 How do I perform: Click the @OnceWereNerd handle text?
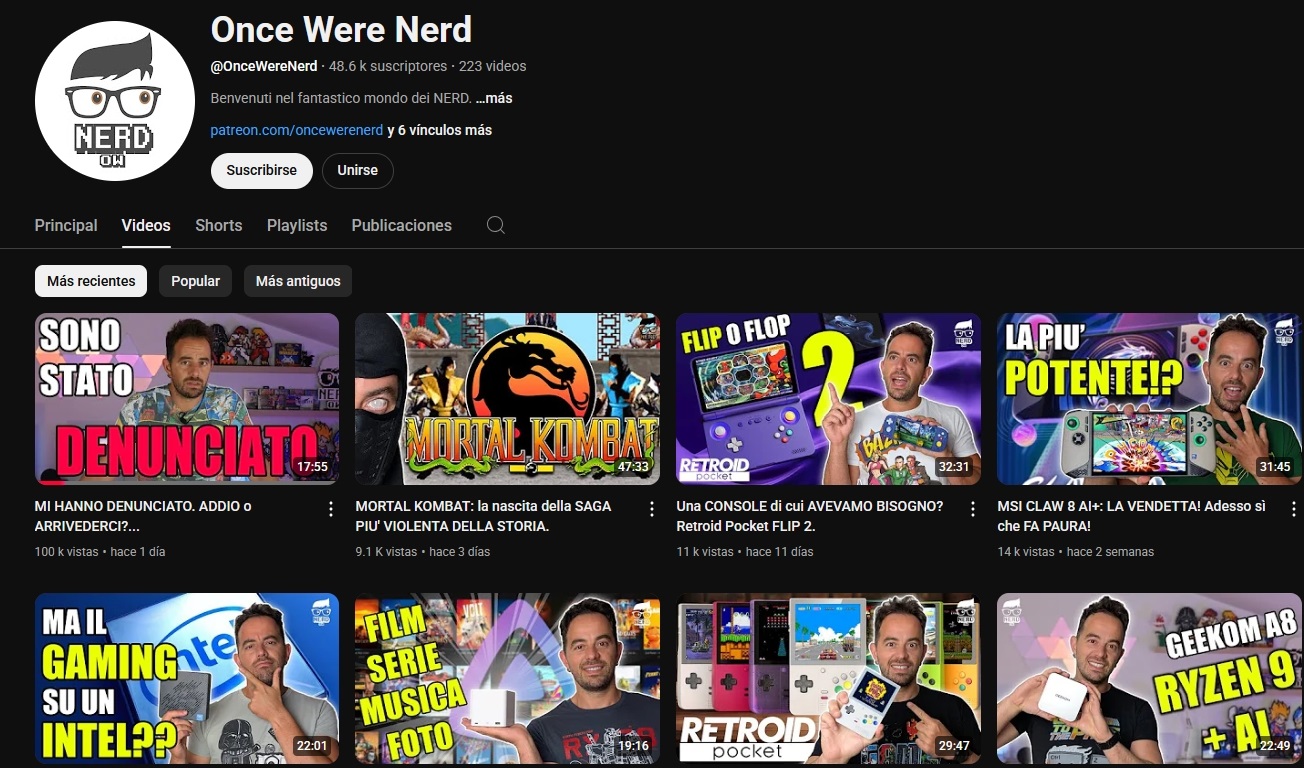point(264,66)
